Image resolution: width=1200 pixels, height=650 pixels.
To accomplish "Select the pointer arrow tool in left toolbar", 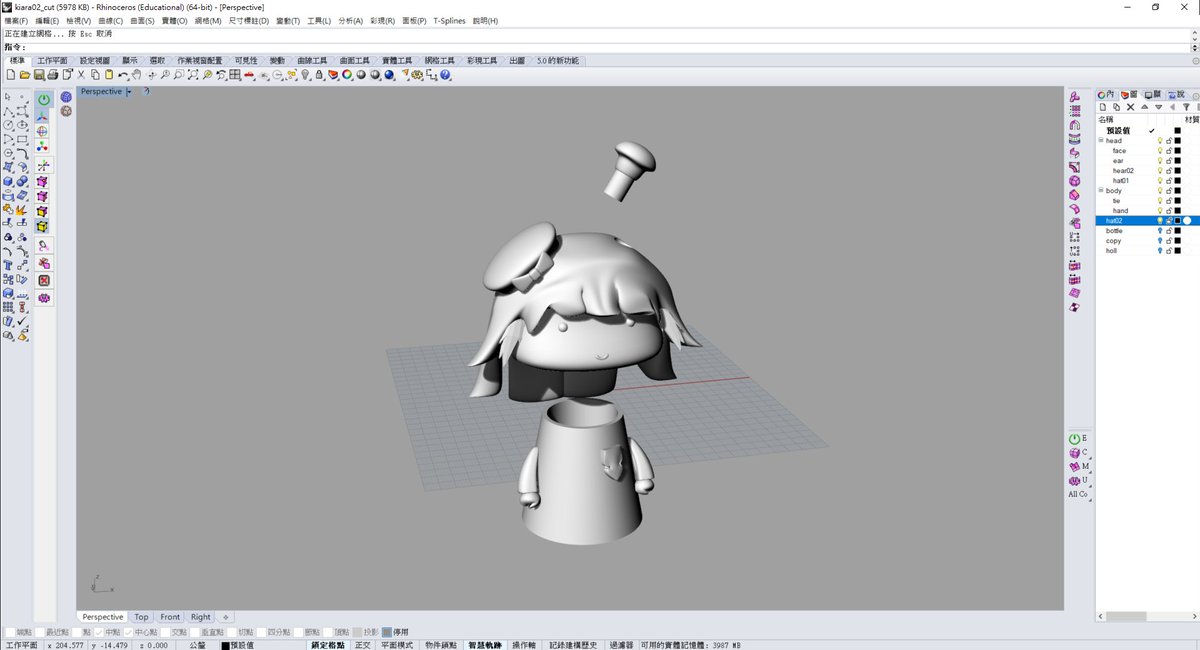I will click(x=8, y=97).
